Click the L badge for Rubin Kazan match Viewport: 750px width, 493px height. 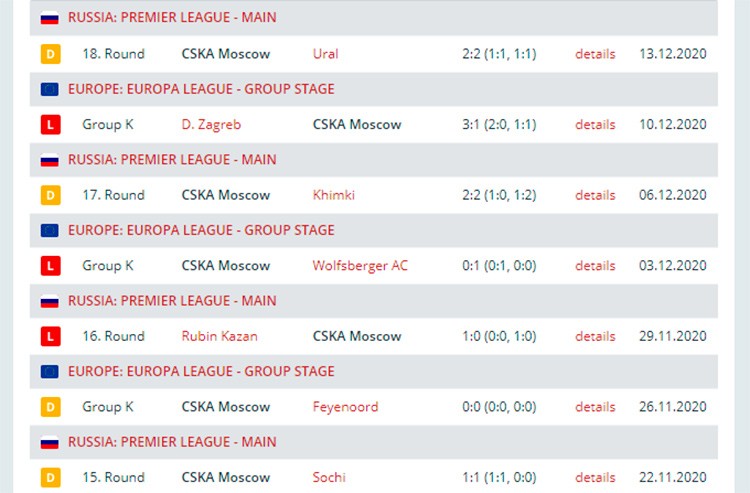pos(50,336)
